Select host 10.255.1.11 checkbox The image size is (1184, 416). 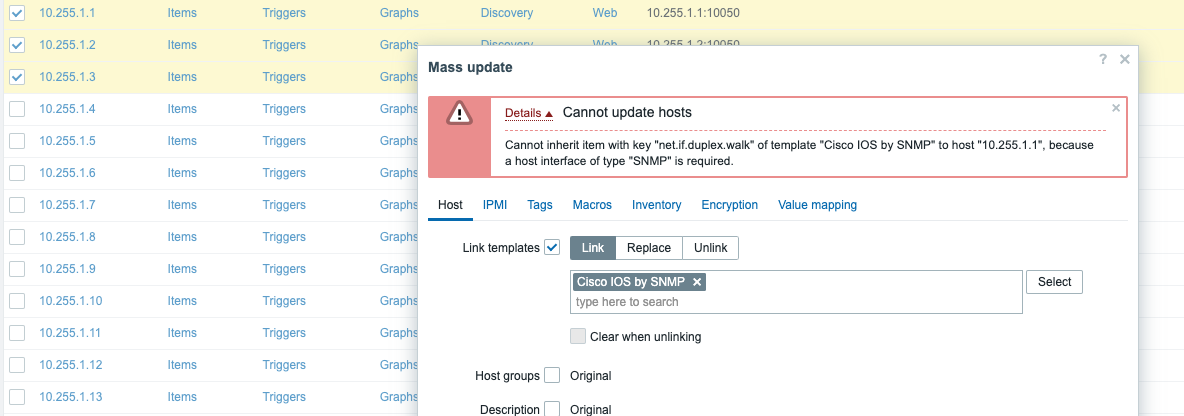point(17,333)
